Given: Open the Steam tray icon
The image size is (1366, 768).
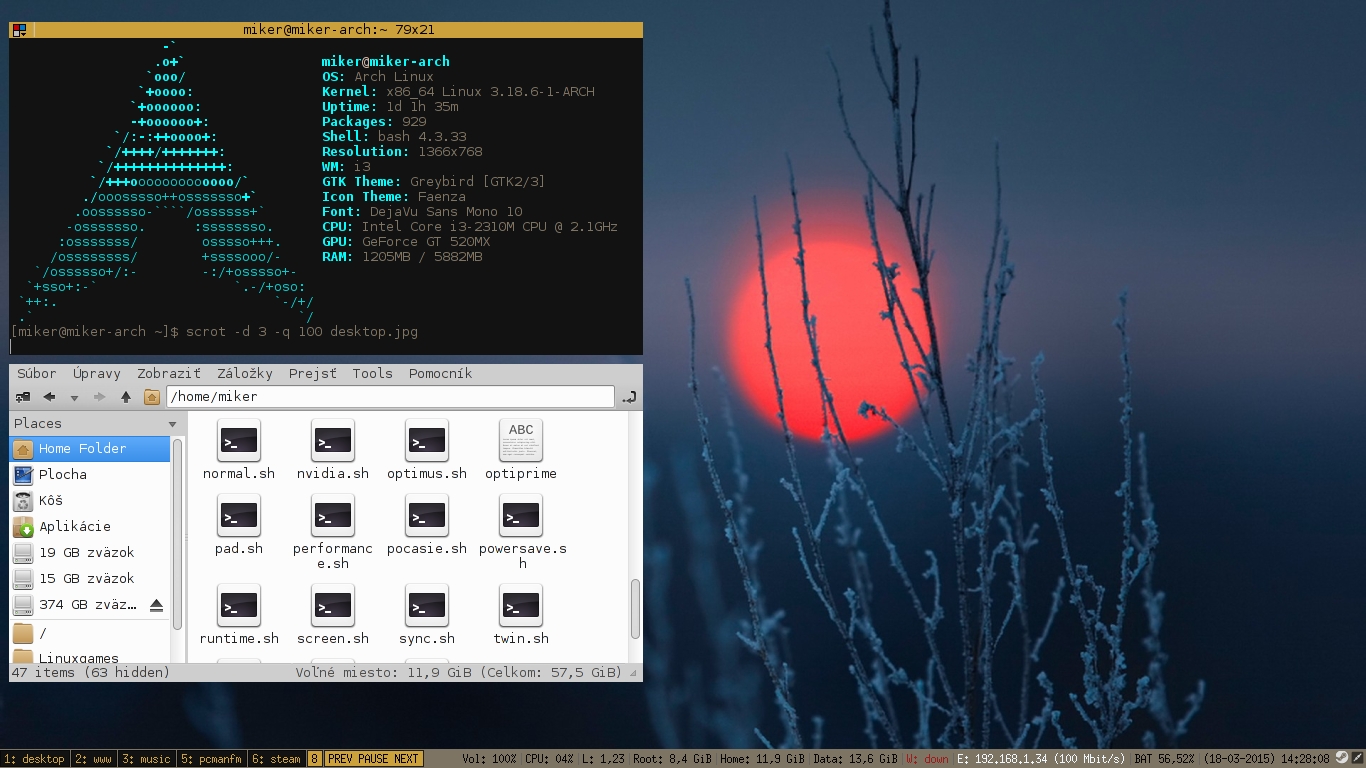Looking at the screenshot, I should tap(1341, 759).
